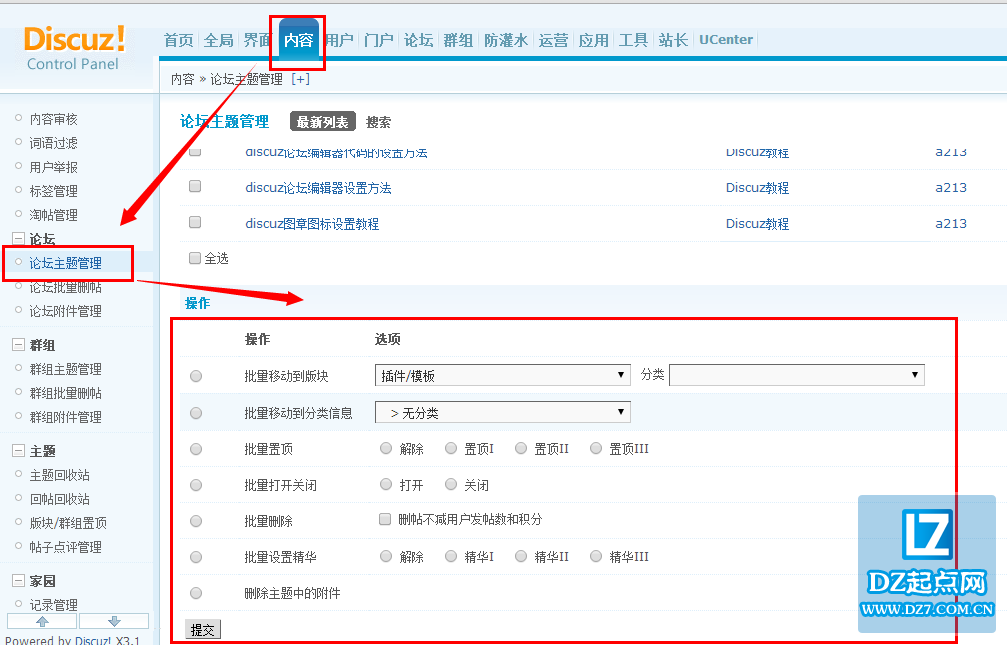Switch to 最新列表 tab

click(322, 122)
